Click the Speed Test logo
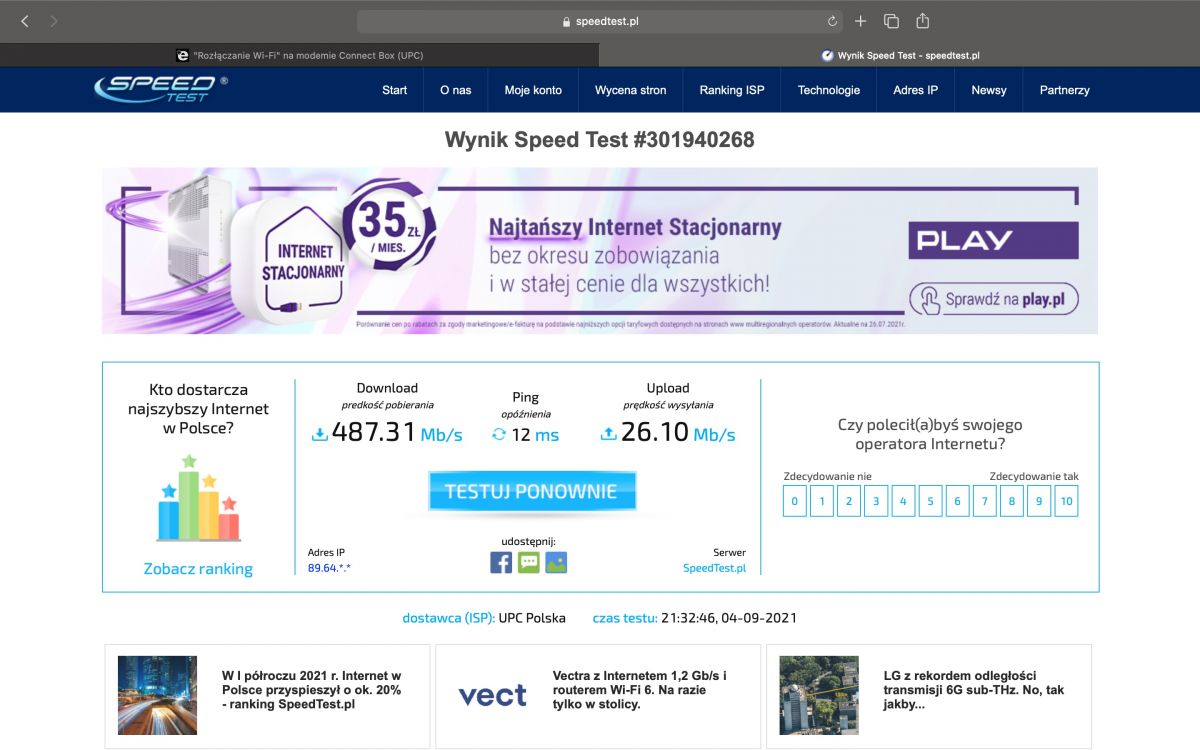The height and width of the screenshot is (750, 1200). [x=161, y=89]
